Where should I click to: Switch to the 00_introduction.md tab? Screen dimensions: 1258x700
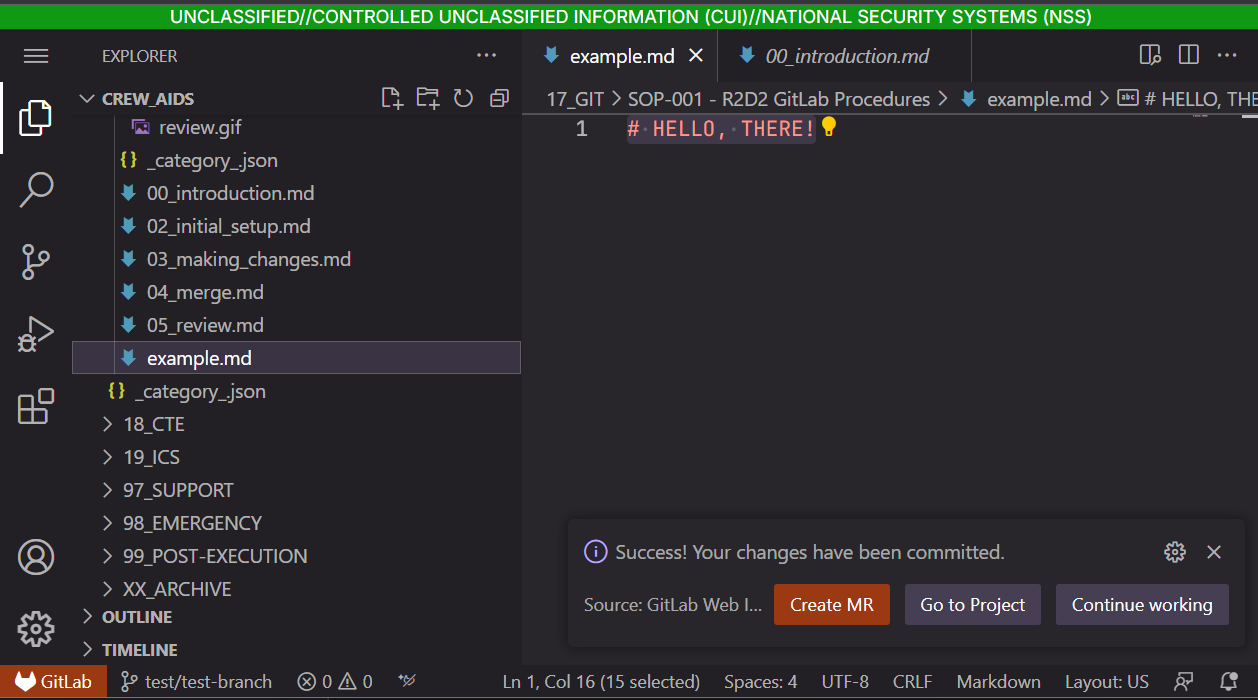tap(846, 56)
